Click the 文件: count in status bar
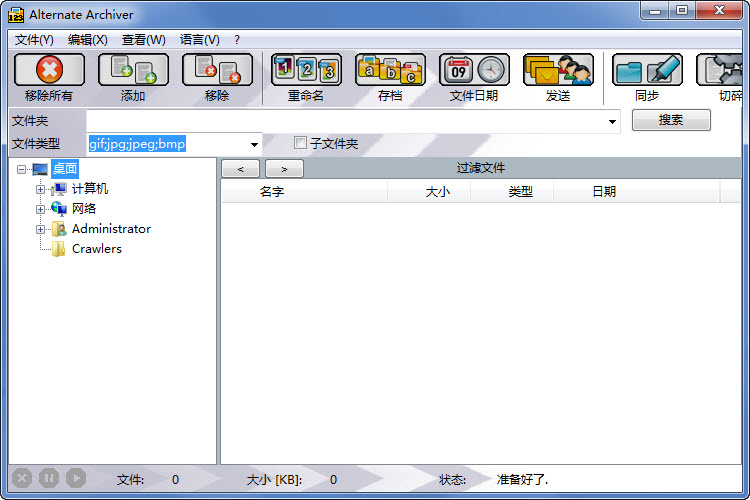Image resolution: width=750 pixels, height=500 pixels. coord(175,479)
